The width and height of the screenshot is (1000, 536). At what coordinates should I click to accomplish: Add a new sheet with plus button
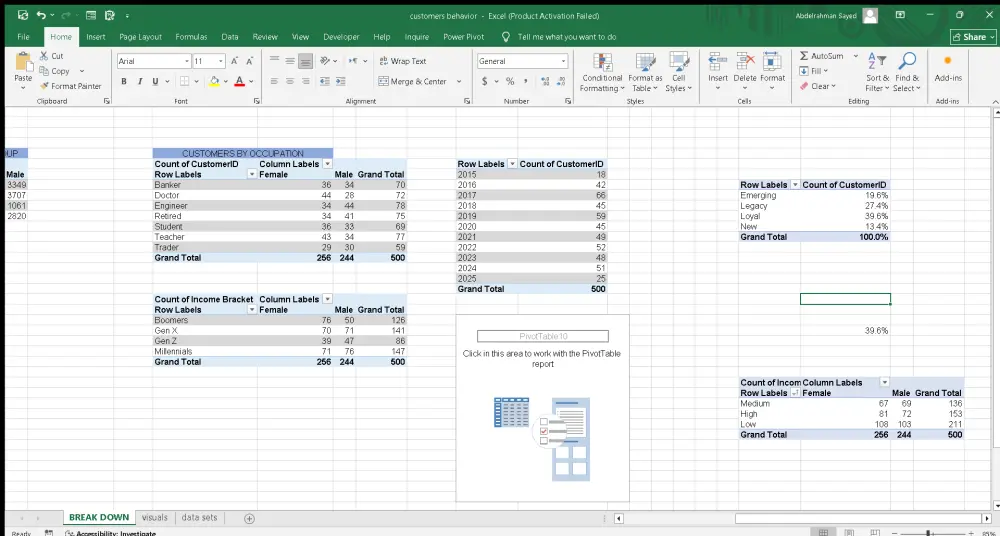(249, 518)
